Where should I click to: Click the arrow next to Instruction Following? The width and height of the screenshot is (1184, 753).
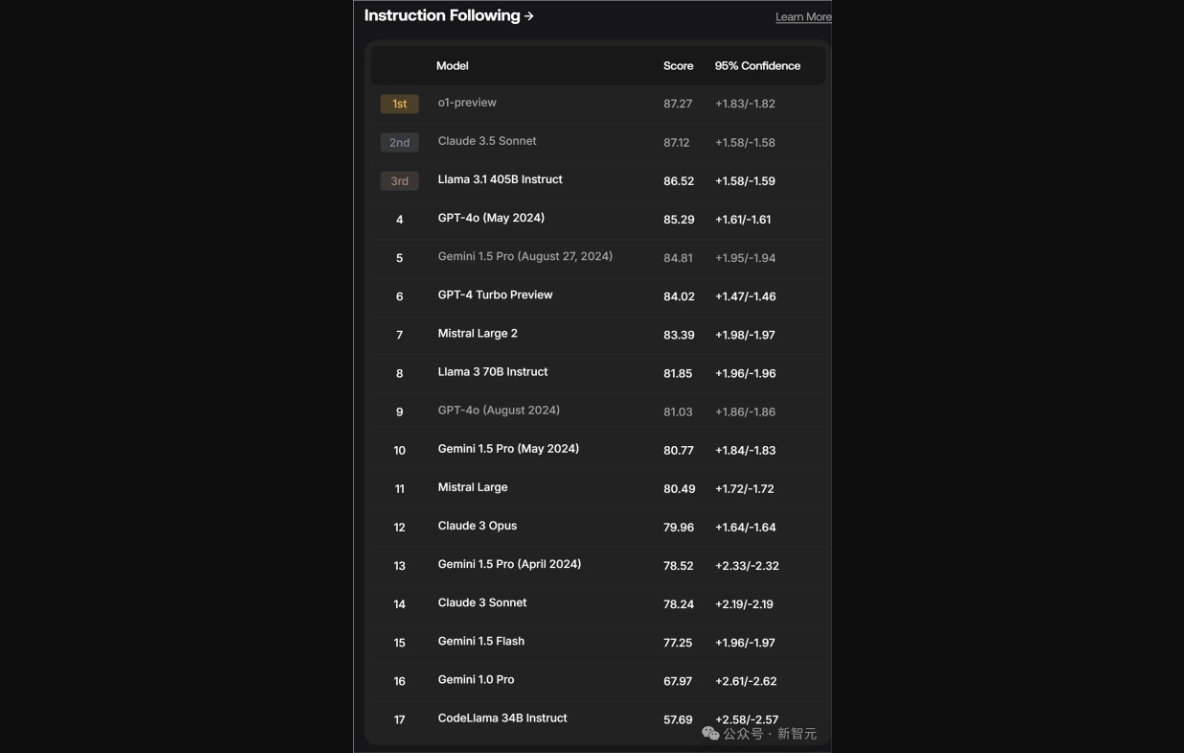pos(529,16)
